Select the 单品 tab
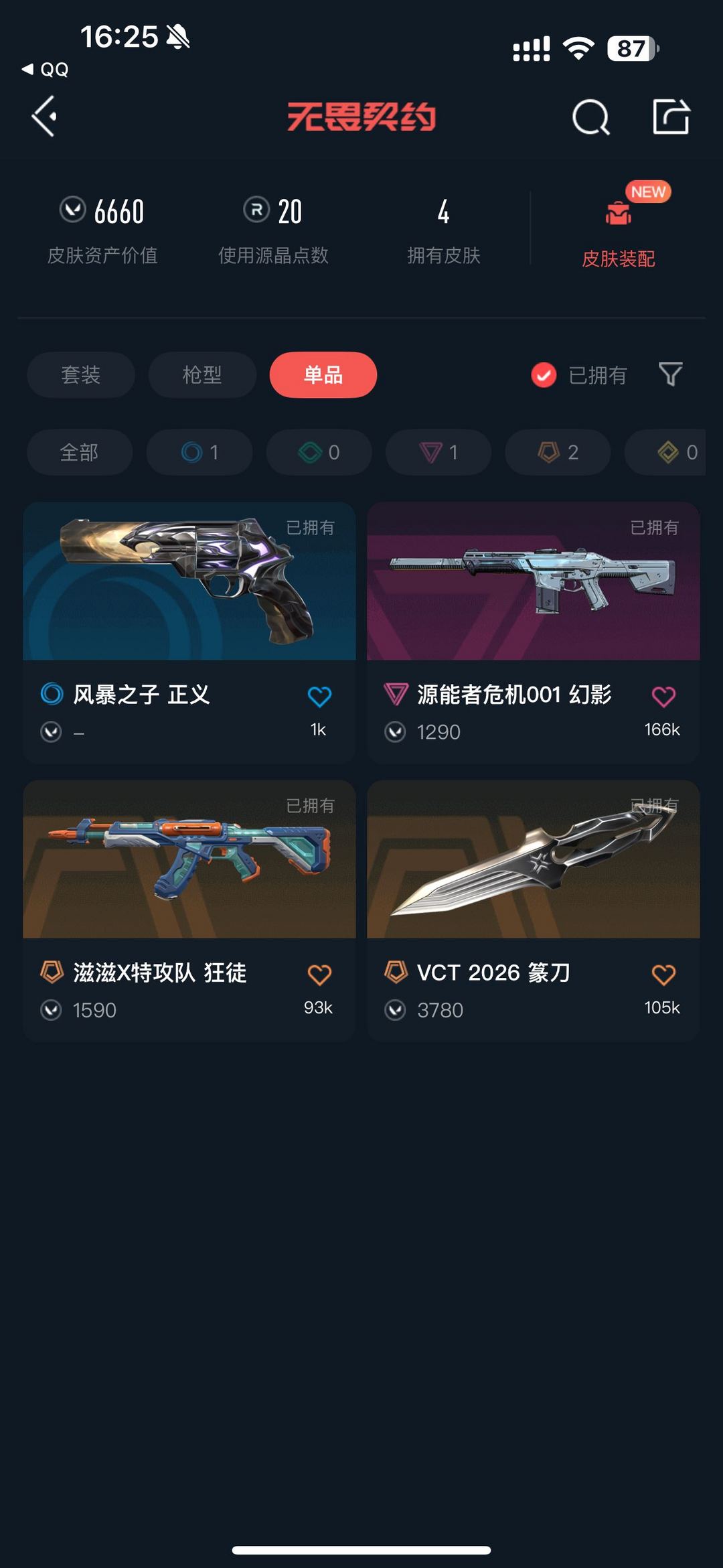The image size is (723, 1568). (x=323, y=374)
